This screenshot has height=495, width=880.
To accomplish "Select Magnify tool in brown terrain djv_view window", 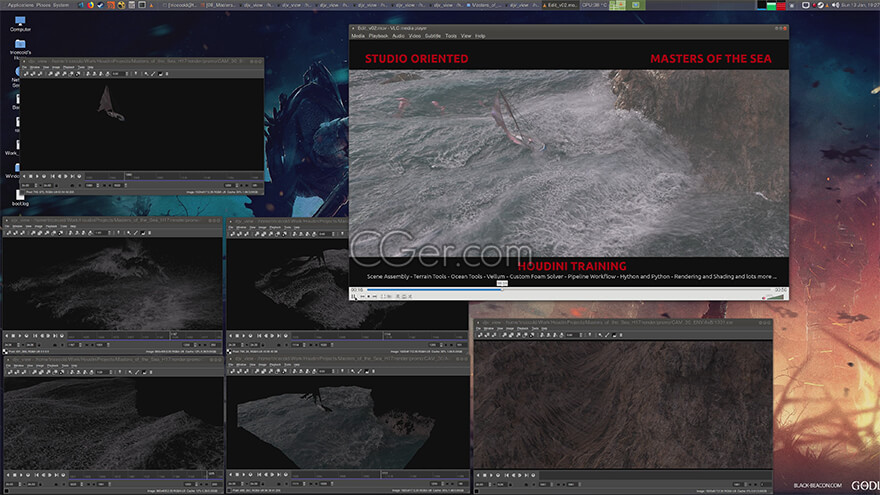I will (x=601, y=335).
